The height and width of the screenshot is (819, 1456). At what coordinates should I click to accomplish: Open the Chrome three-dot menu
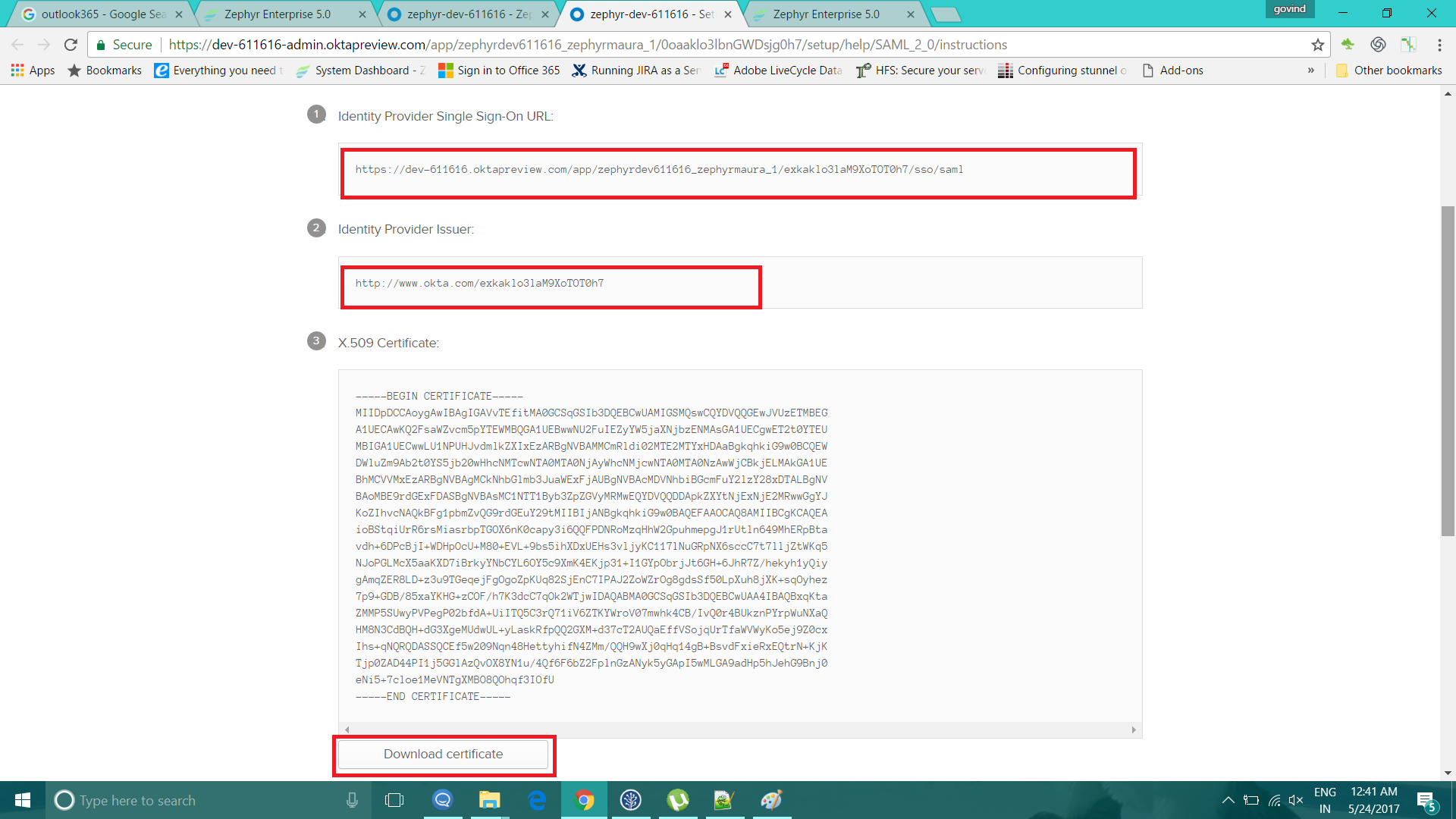1439,45
